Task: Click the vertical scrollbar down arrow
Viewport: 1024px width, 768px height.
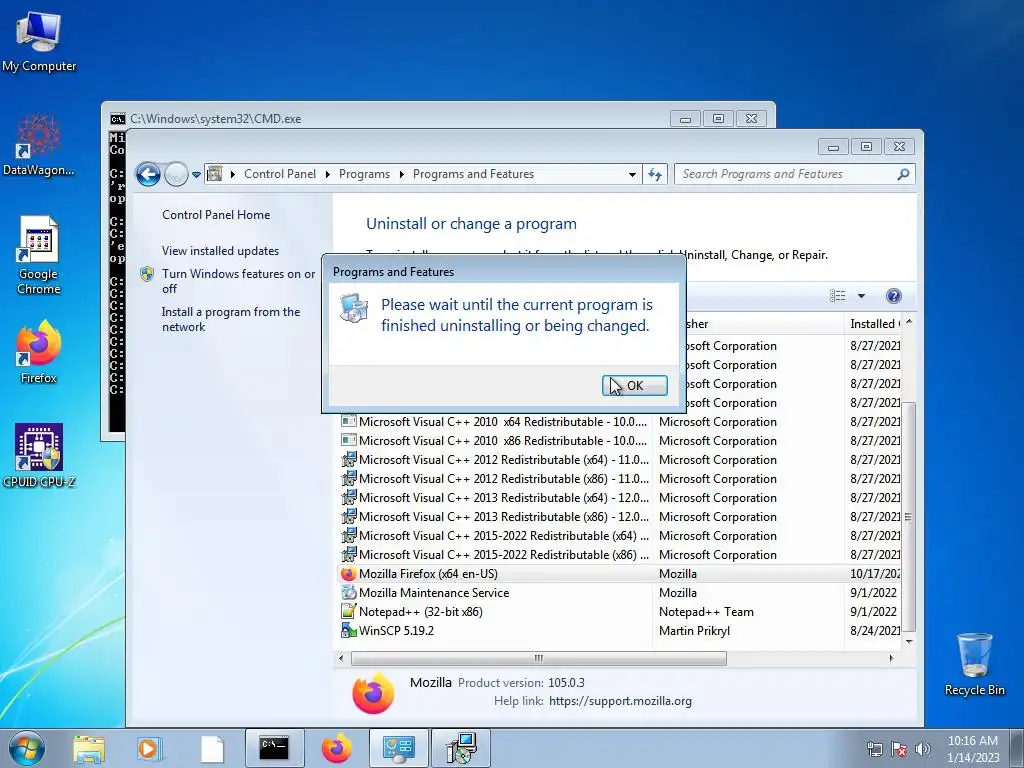Action: 908,642
